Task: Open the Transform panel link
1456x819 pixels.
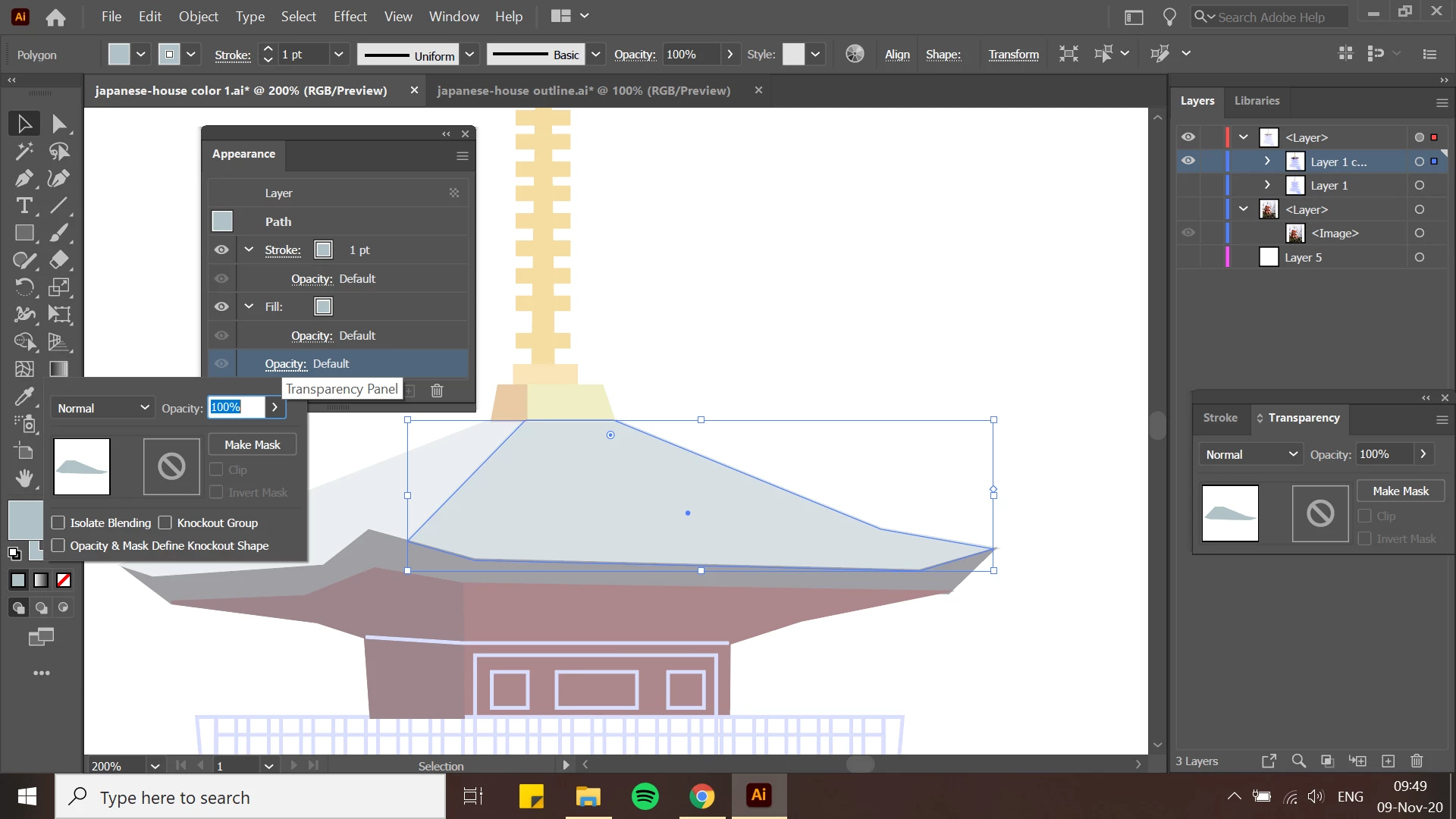Action: click(1013, 54)
